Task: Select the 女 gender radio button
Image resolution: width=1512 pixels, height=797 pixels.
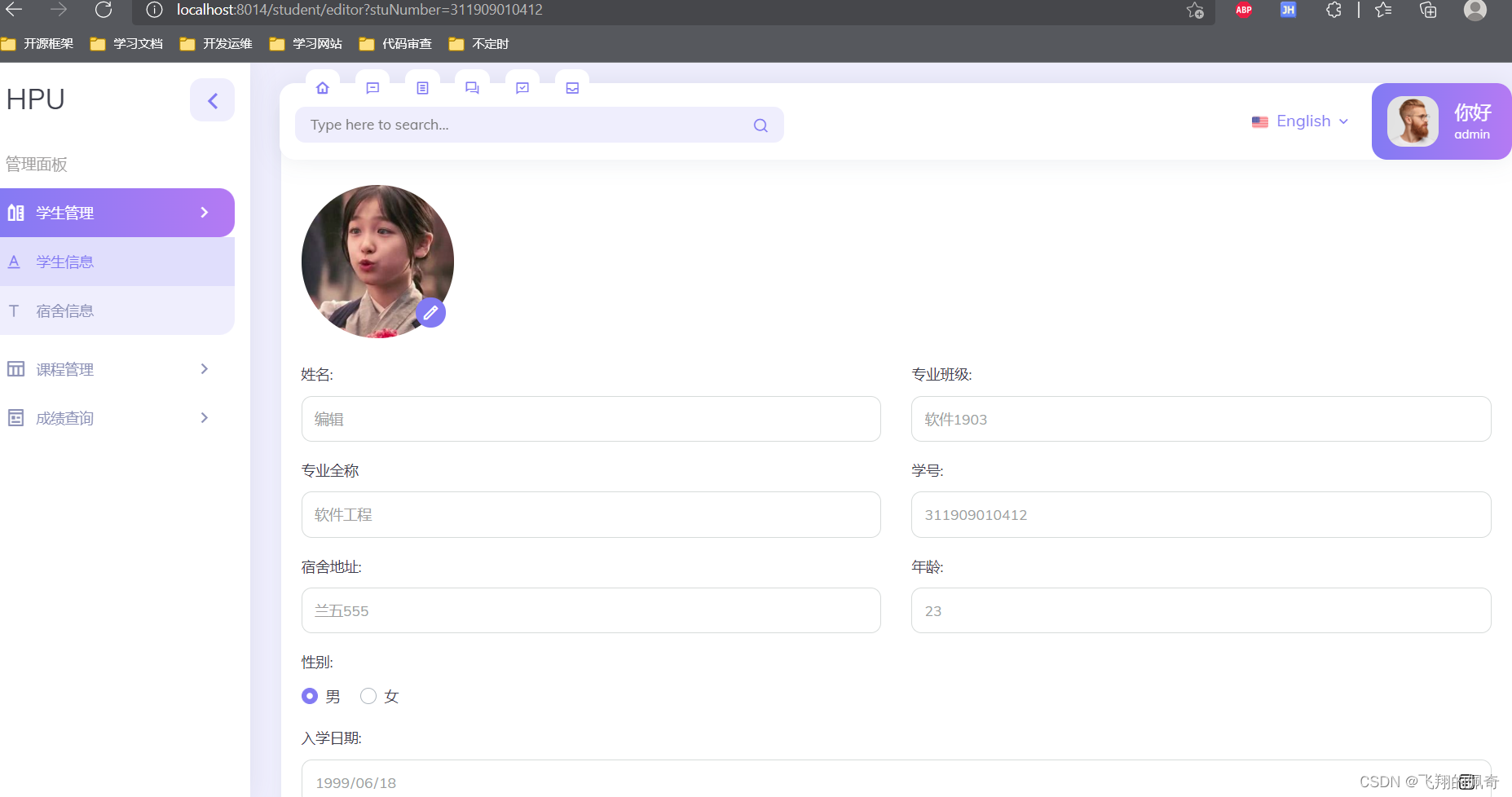Action: (368, 696)
